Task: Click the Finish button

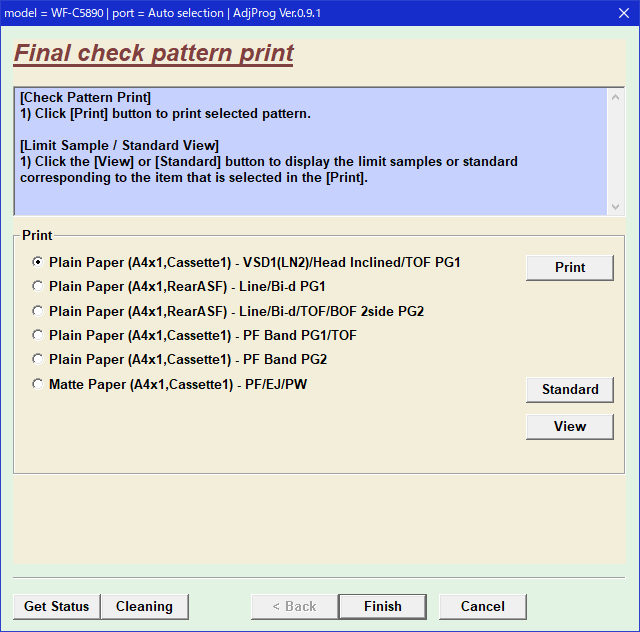Action: [382, 607]
